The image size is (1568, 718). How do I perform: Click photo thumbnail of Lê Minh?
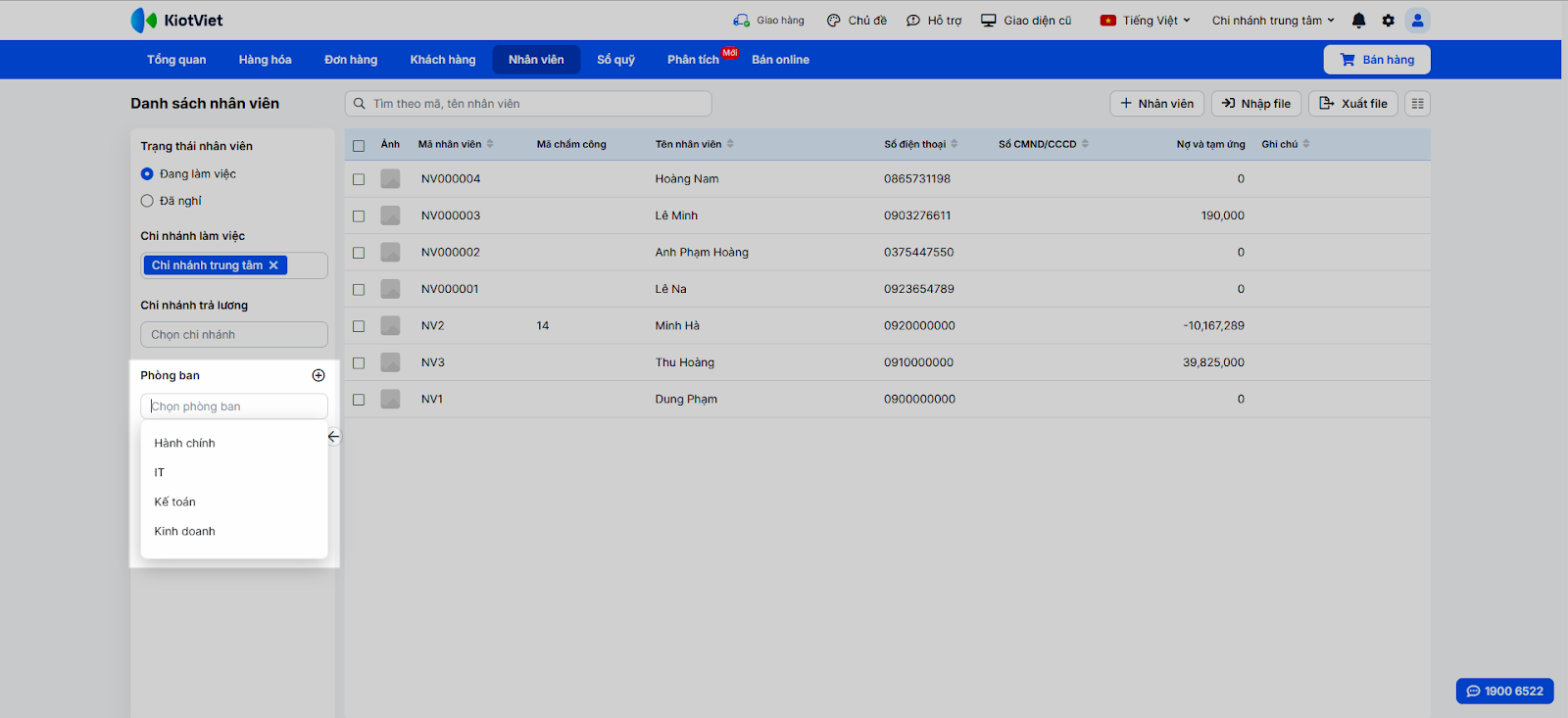[x=390, y=215]
